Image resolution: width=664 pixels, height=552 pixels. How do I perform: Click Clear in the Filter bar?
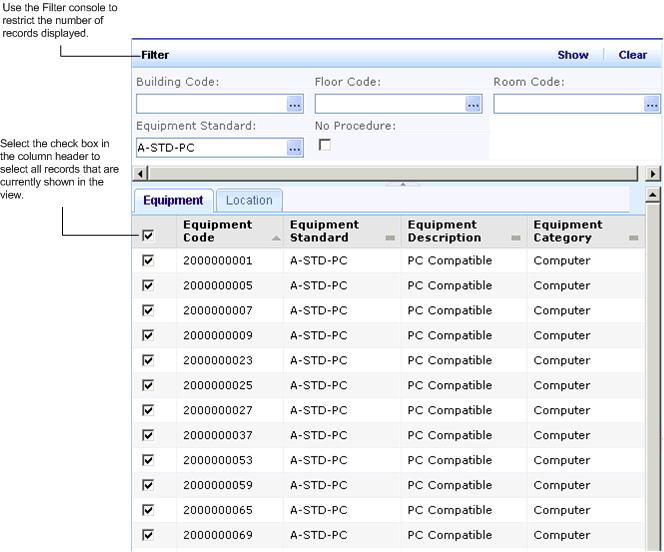click(633, 55)
